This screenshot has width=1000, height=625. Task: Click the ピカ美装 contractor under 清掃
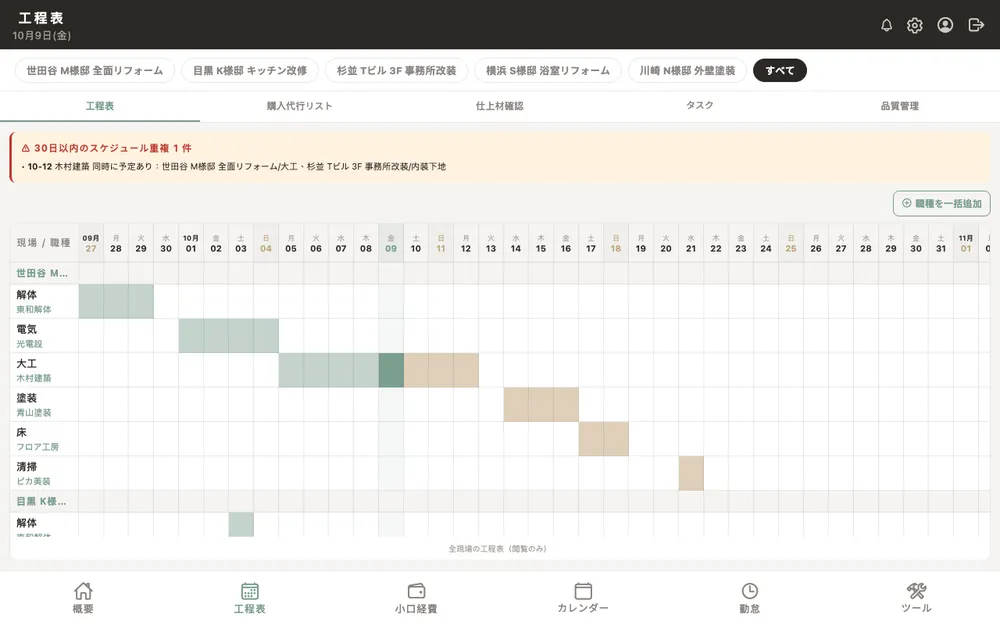coord(34,482)
